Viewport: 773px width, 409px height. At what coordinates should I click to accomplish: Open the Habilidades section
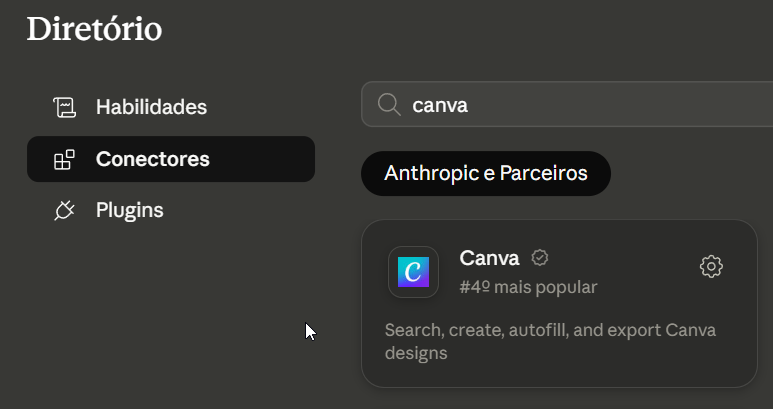171,107
